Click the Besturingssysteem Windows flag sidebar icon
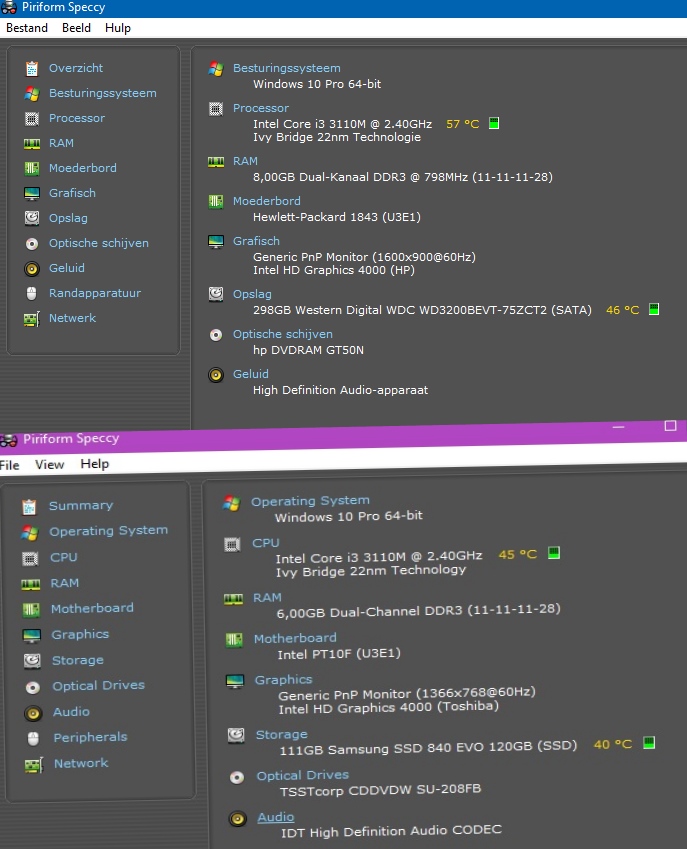The height and width of the screenshot is (849, 687). (32, 94)
